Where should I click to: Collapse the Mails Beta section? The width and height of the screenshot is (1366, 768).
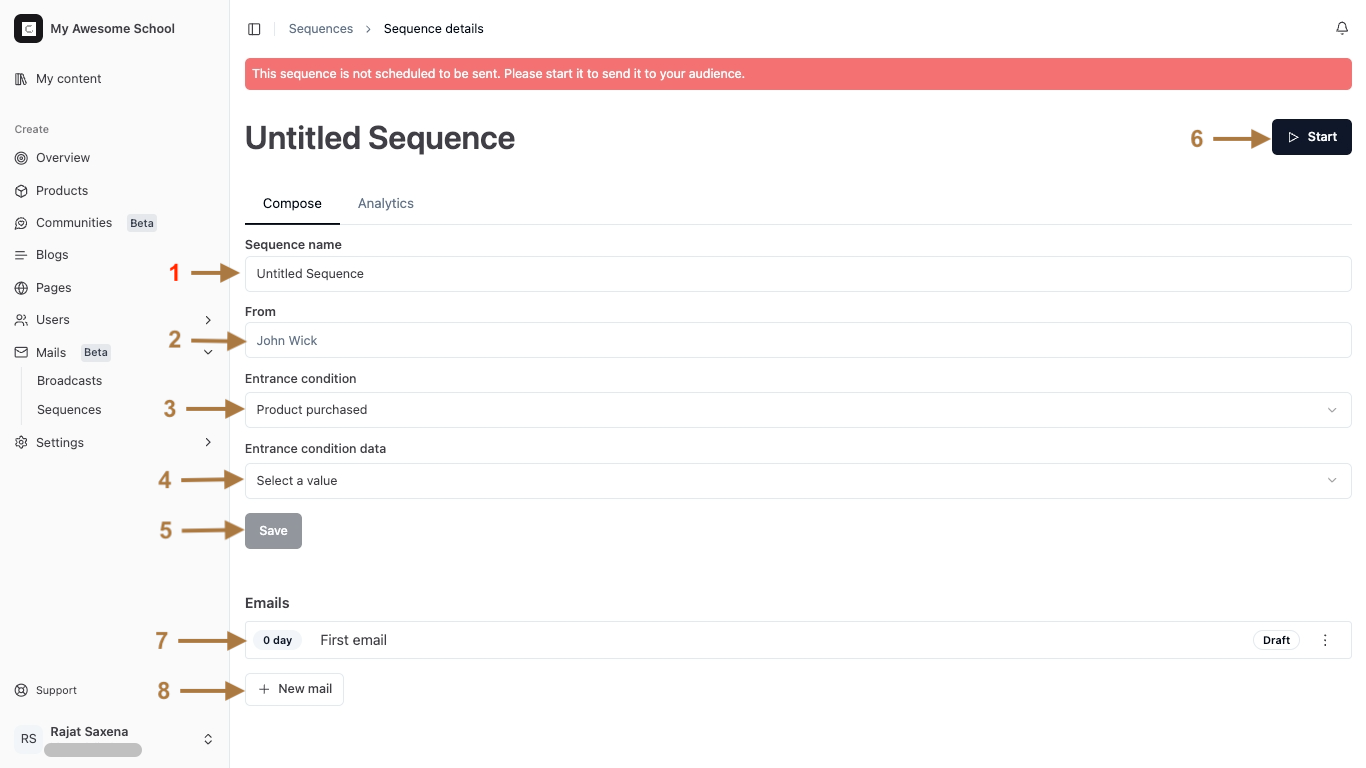click(x=208, y=352)
